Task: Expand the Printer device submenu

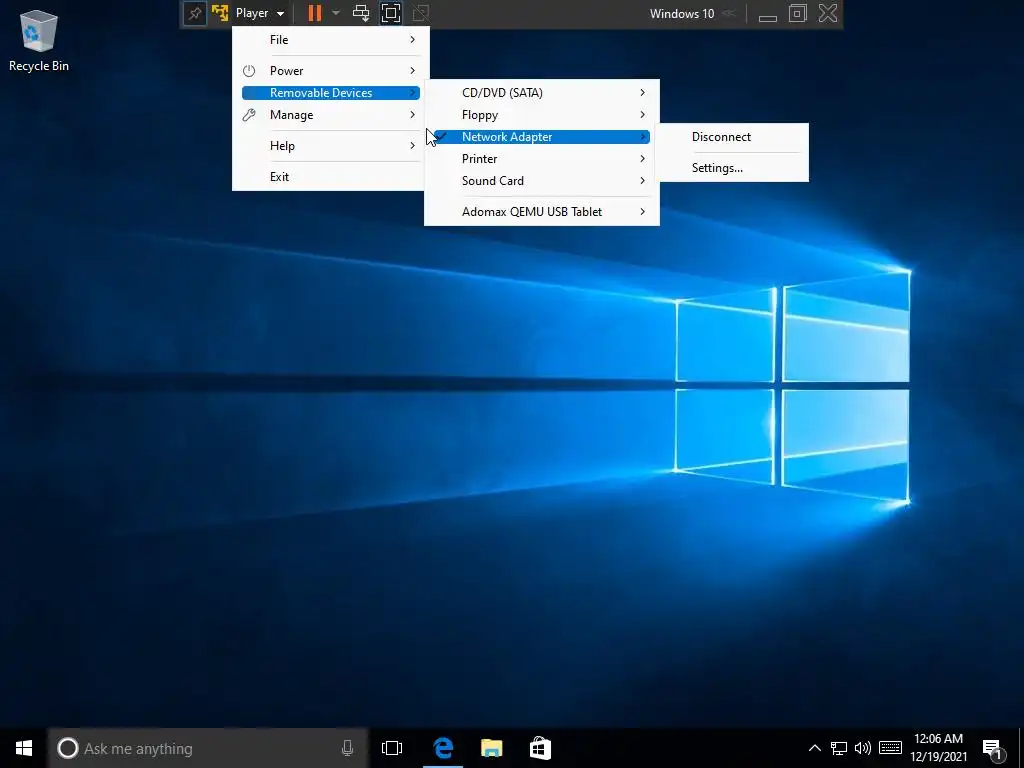Action: pos(541,159)
